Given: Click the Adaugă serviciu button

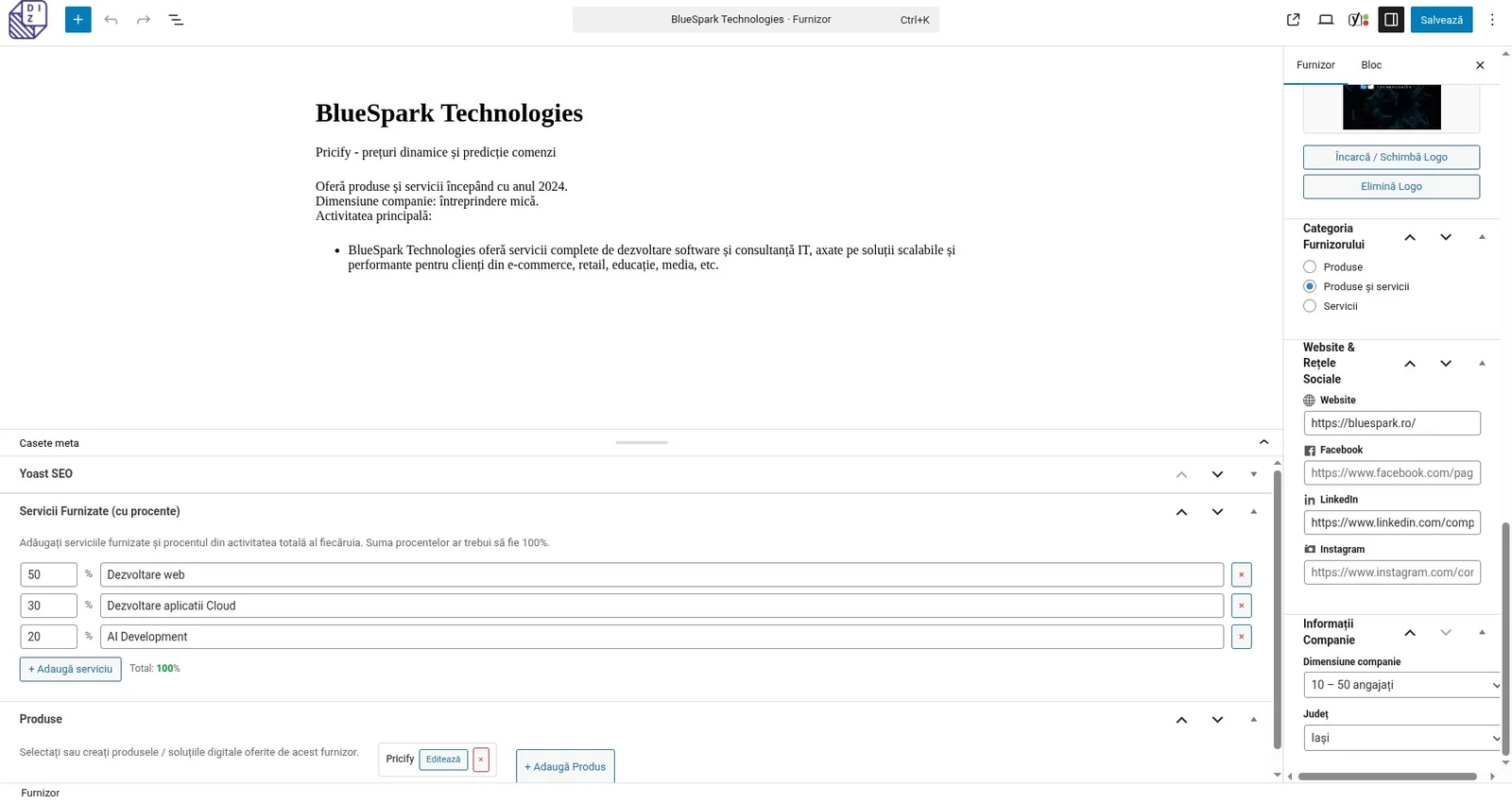Looking at the screenshot, I should [70, 669].
